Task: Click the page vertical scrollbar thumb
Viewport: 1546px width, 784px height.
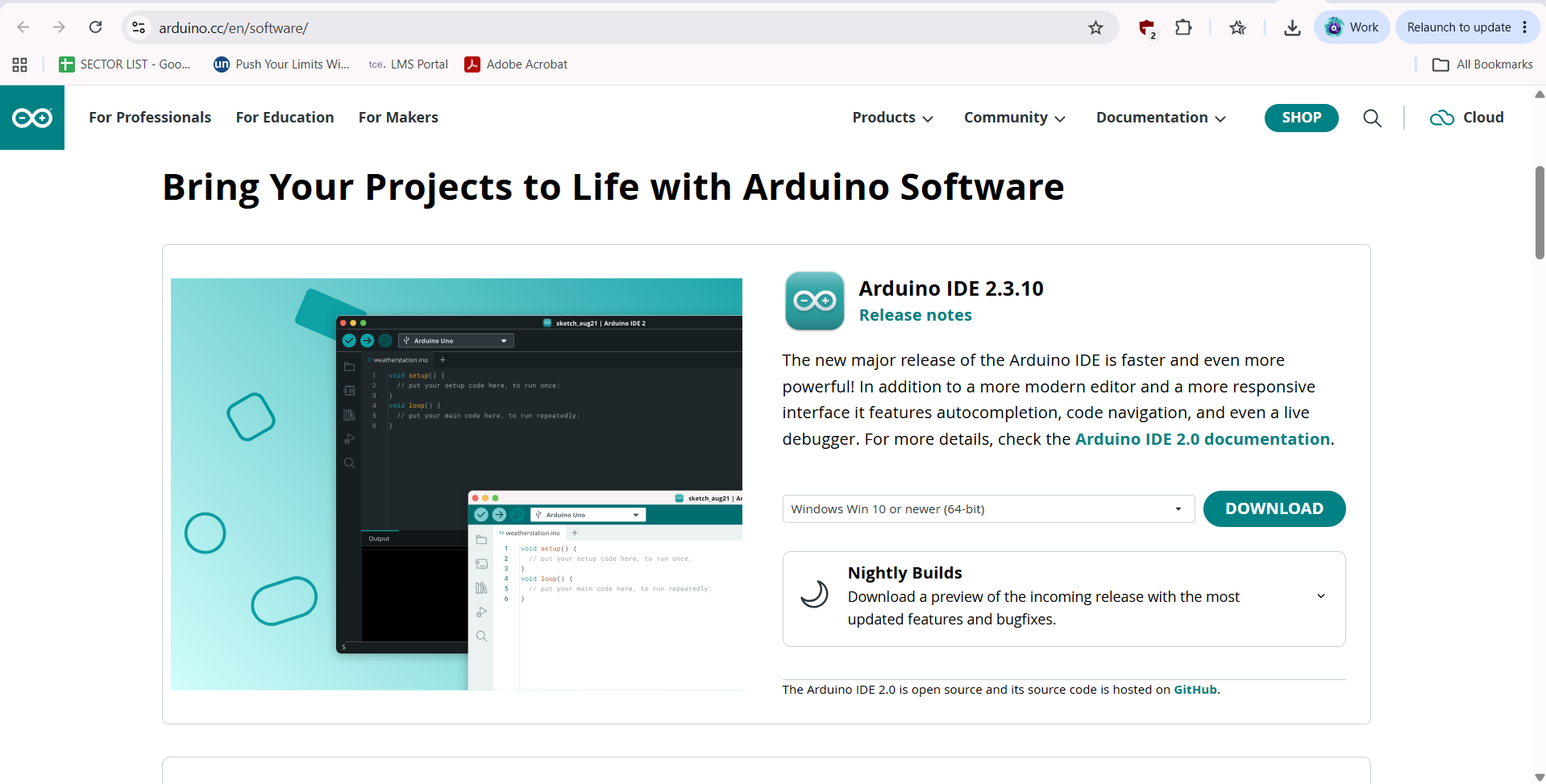Action: tap(1540, 213)
